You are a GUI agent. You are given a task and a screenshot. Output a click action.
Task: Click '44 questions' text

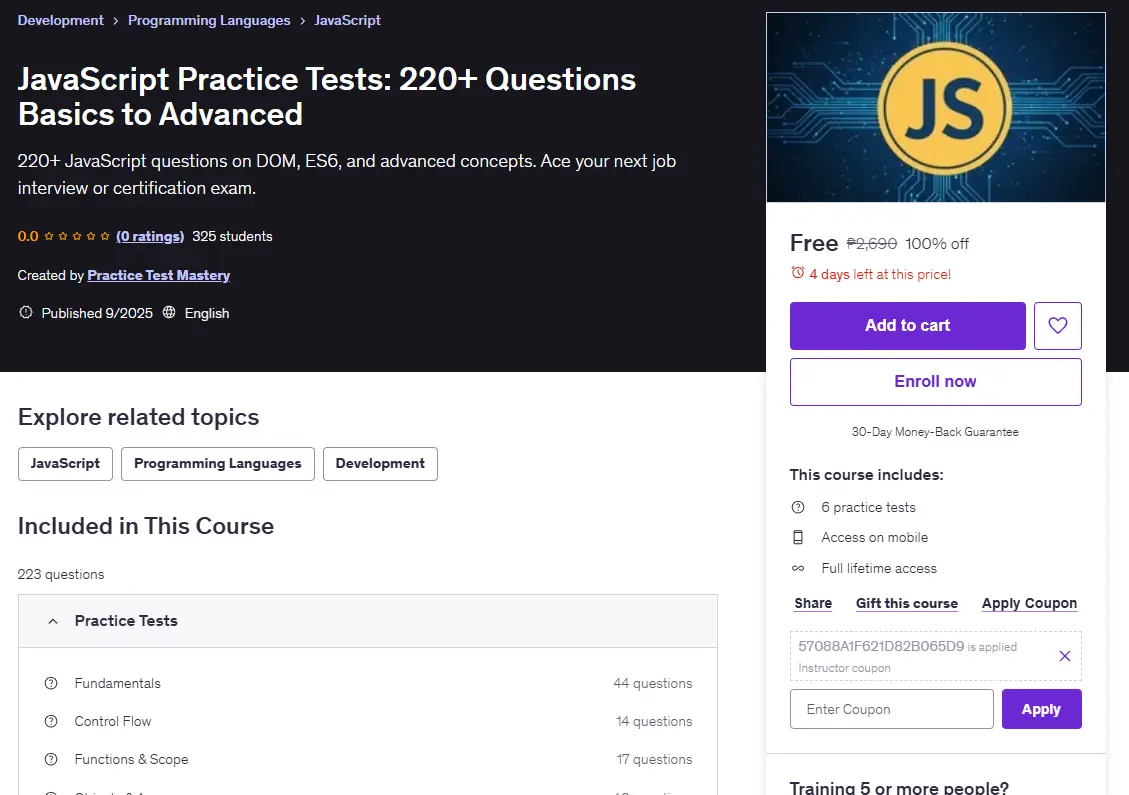pos(652,683)
